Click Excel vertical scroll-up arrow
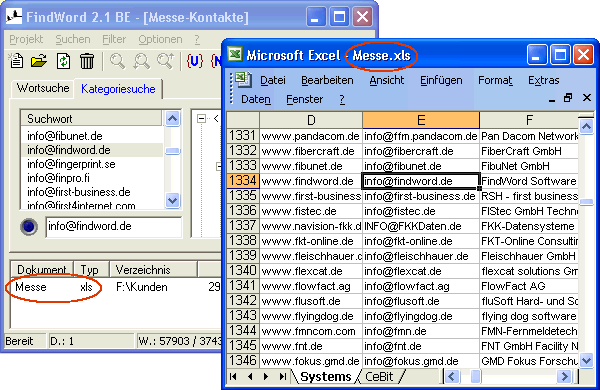This screenshot has width=600, height=390. pos(586,126)
